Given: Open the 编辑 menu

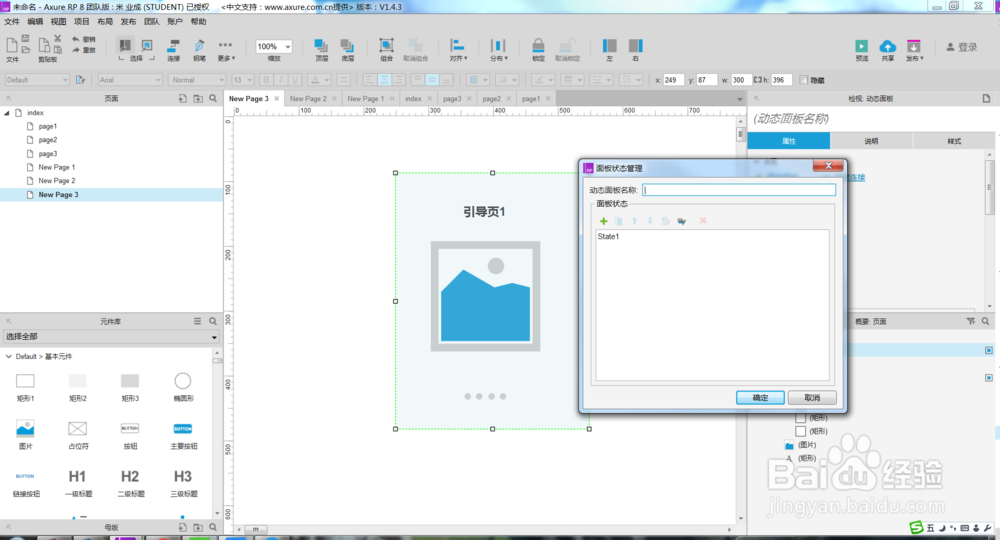Looking at the screenshot, I should pos(35,22).
